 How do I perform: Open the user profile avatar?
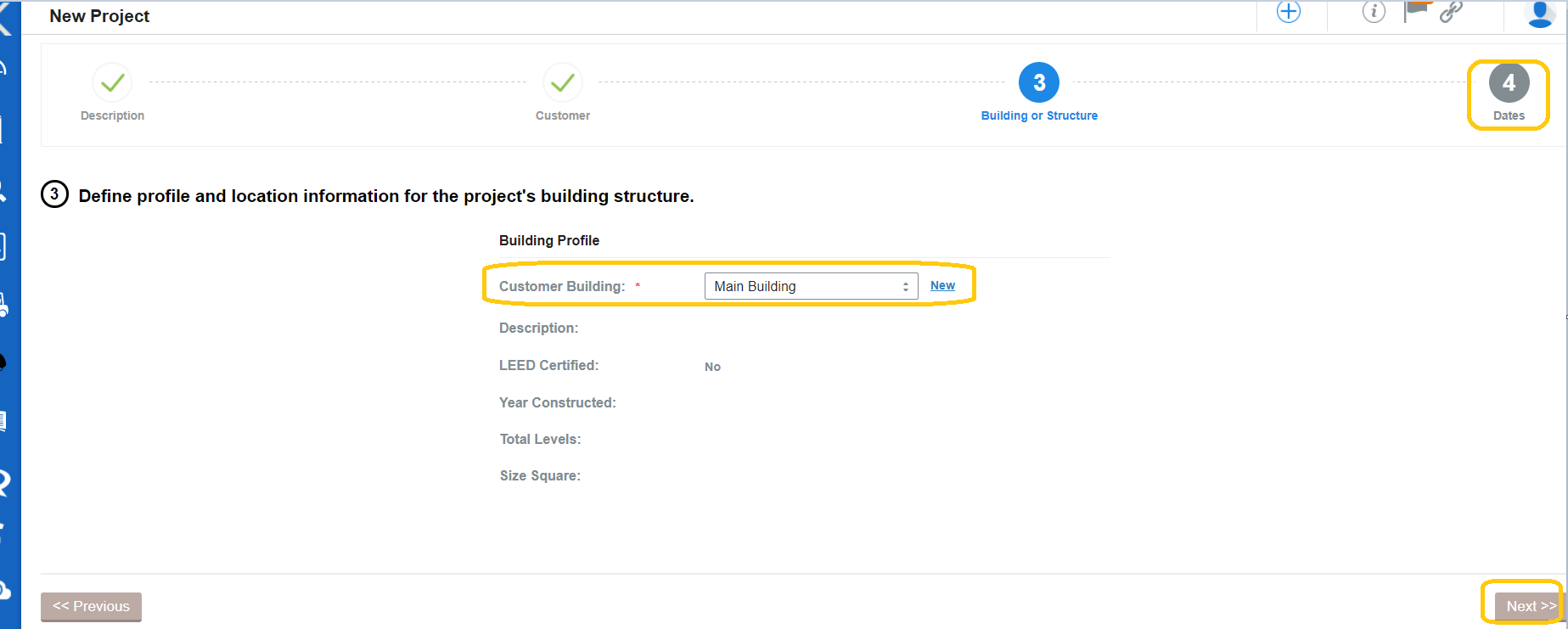tap(1540, 14)
